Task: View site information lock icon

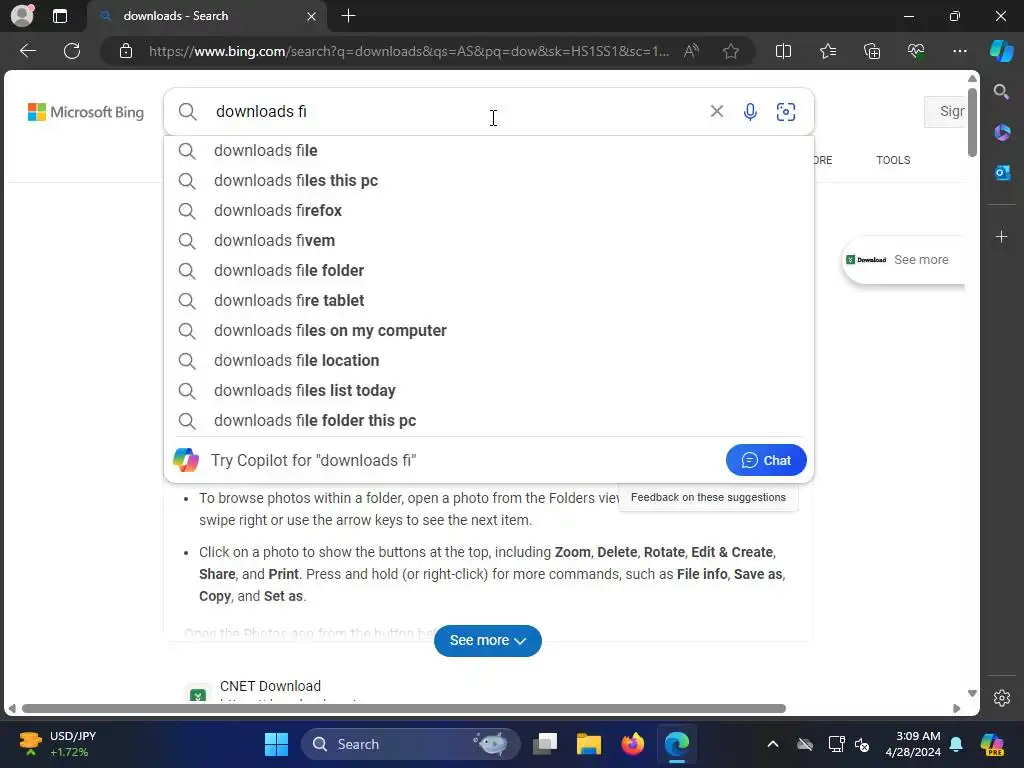Action: pyautogui.click(x=126, y=51)
